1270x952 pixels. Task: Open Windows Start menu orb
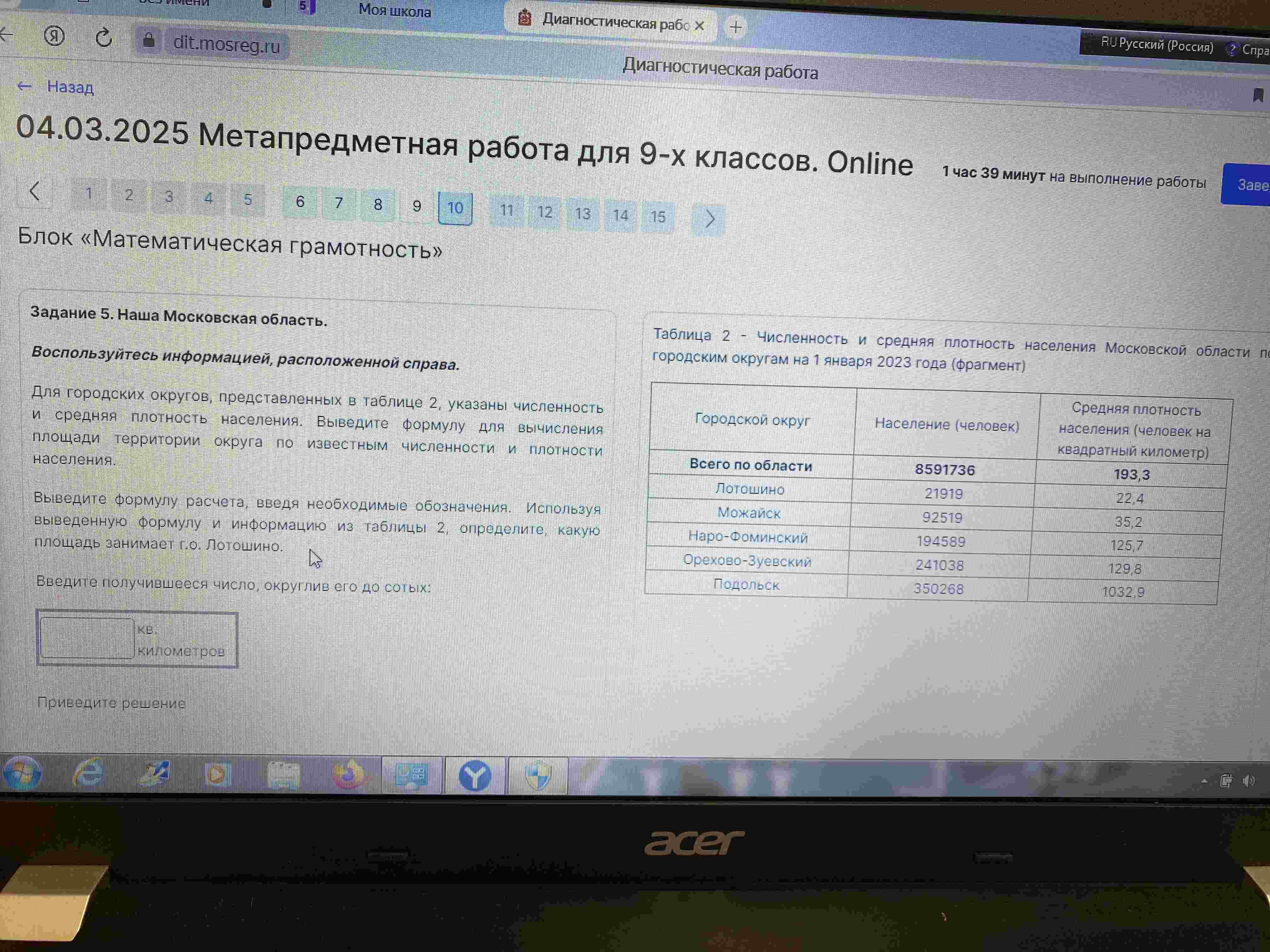point(22,773)
